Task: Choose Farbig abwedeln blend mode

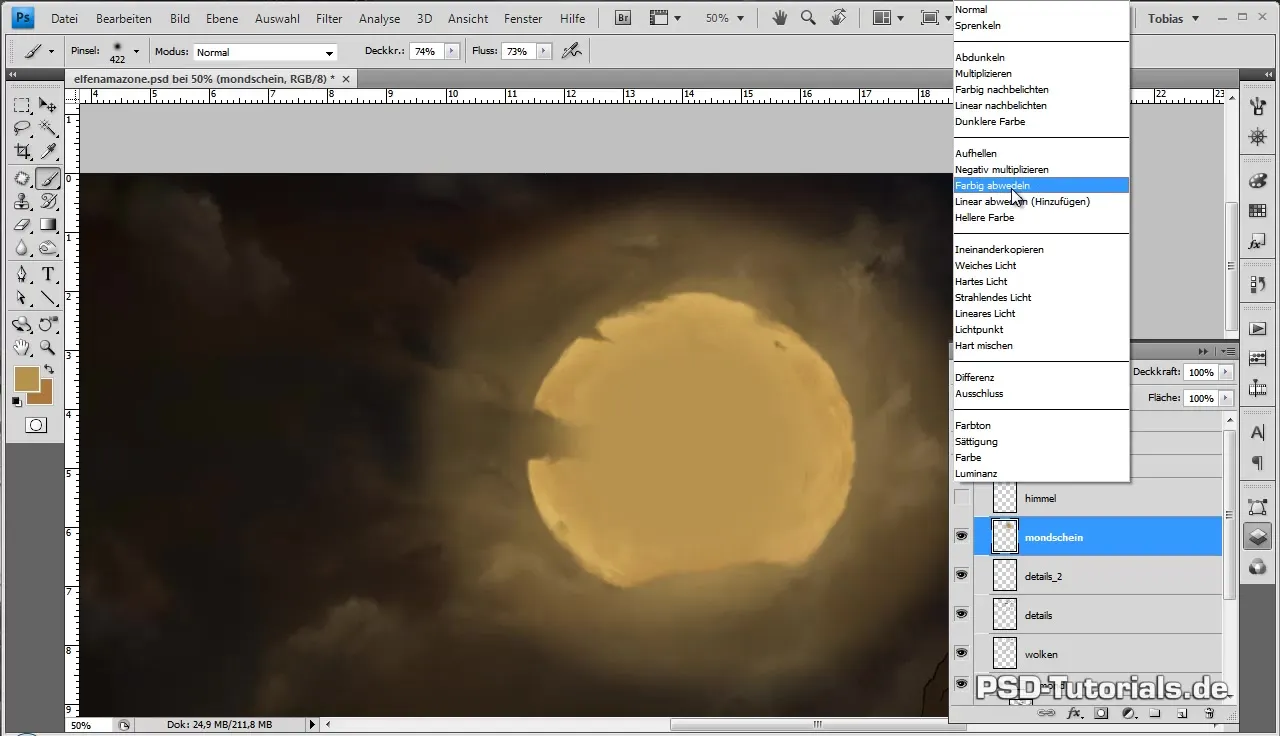Action: point(992,185)
